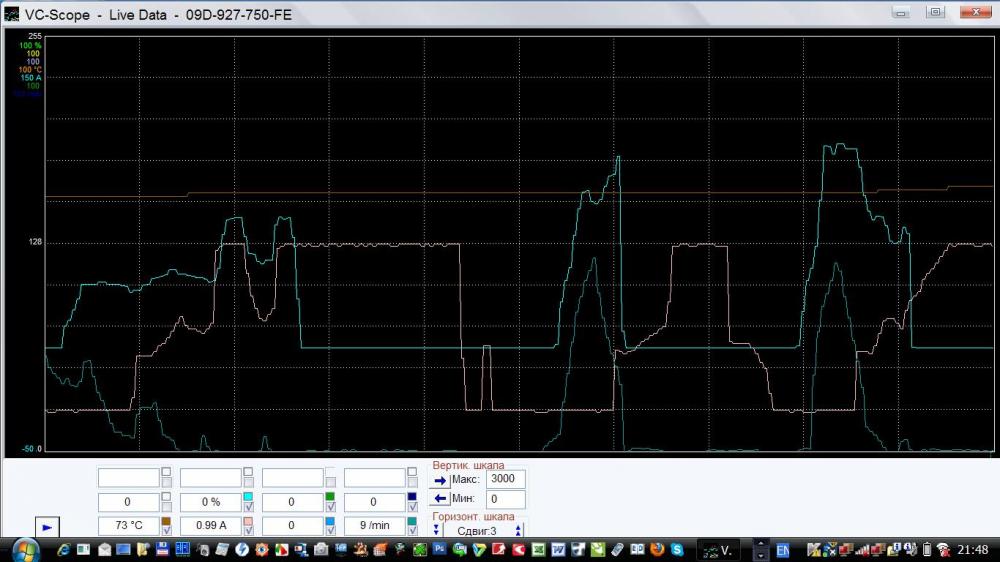The width and height of the screenshot is (1000, 562).
Task: Open Skype from the taskbar
Action: [x=677, y=550]
